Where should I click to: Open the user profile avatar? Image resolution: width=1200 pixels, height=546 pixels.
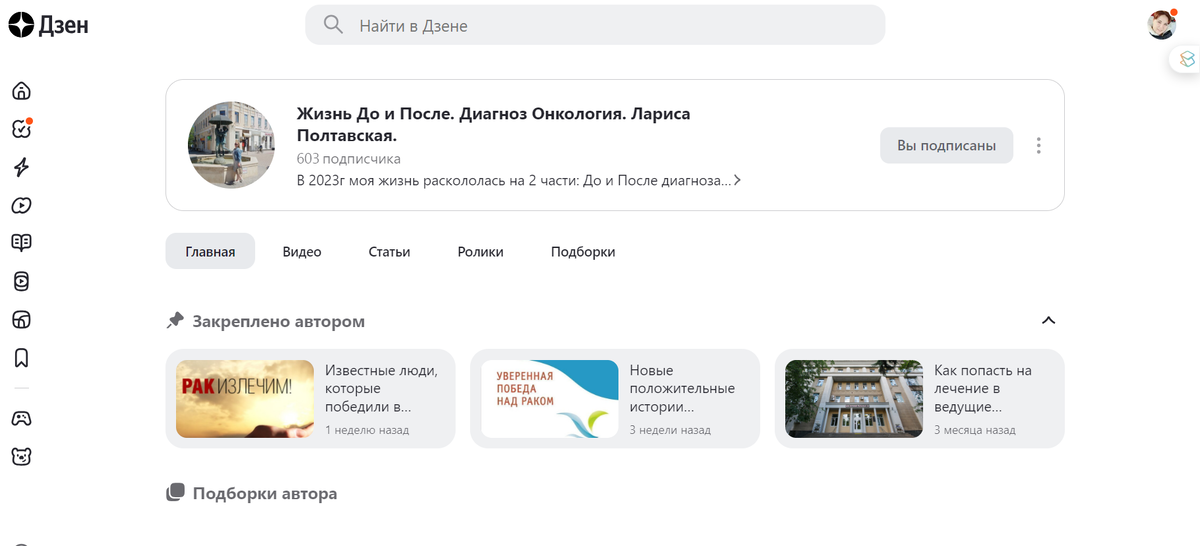1161,25
